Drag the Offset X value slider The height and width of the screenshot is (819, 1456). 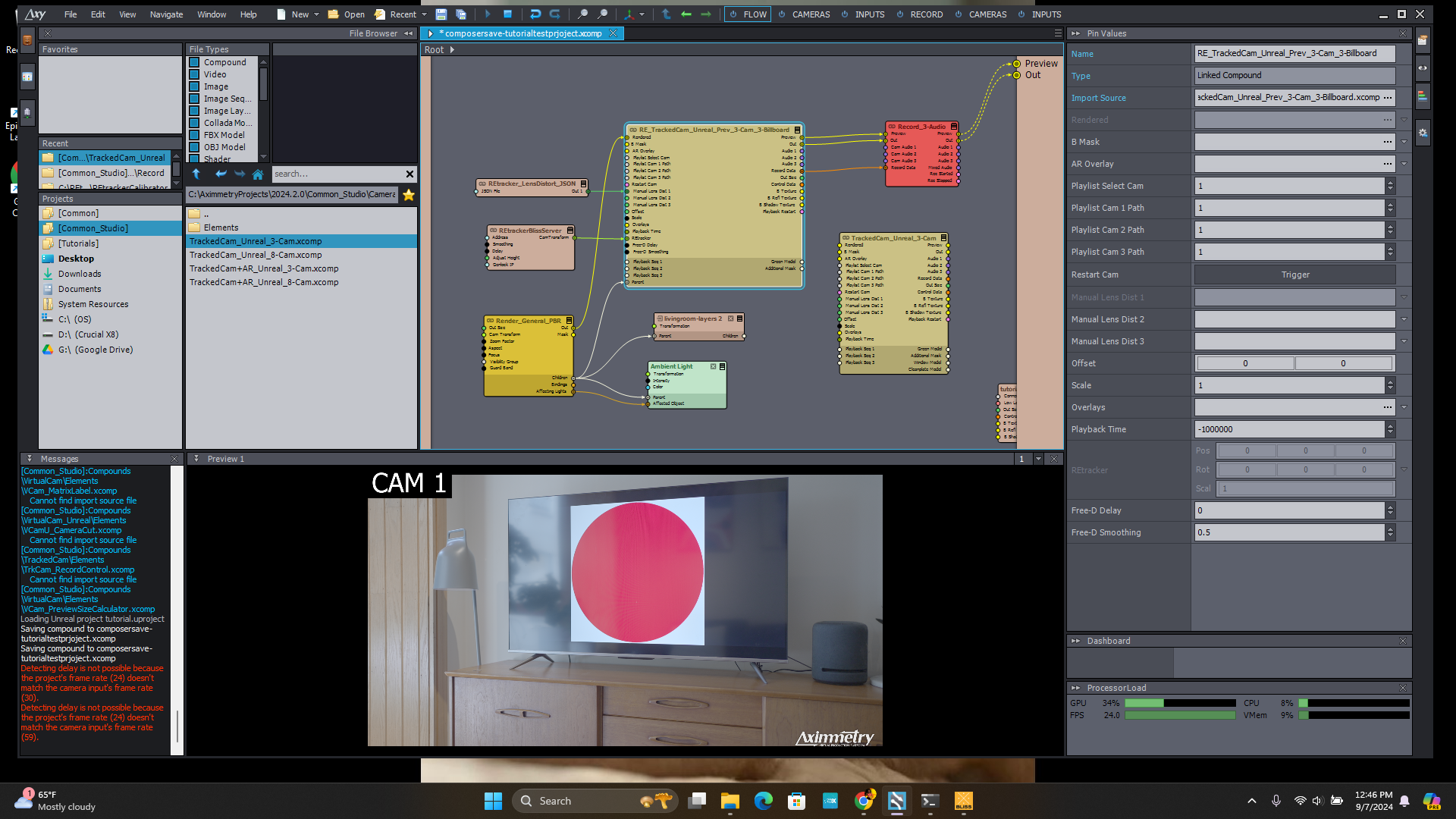(x=1245, y=362)
